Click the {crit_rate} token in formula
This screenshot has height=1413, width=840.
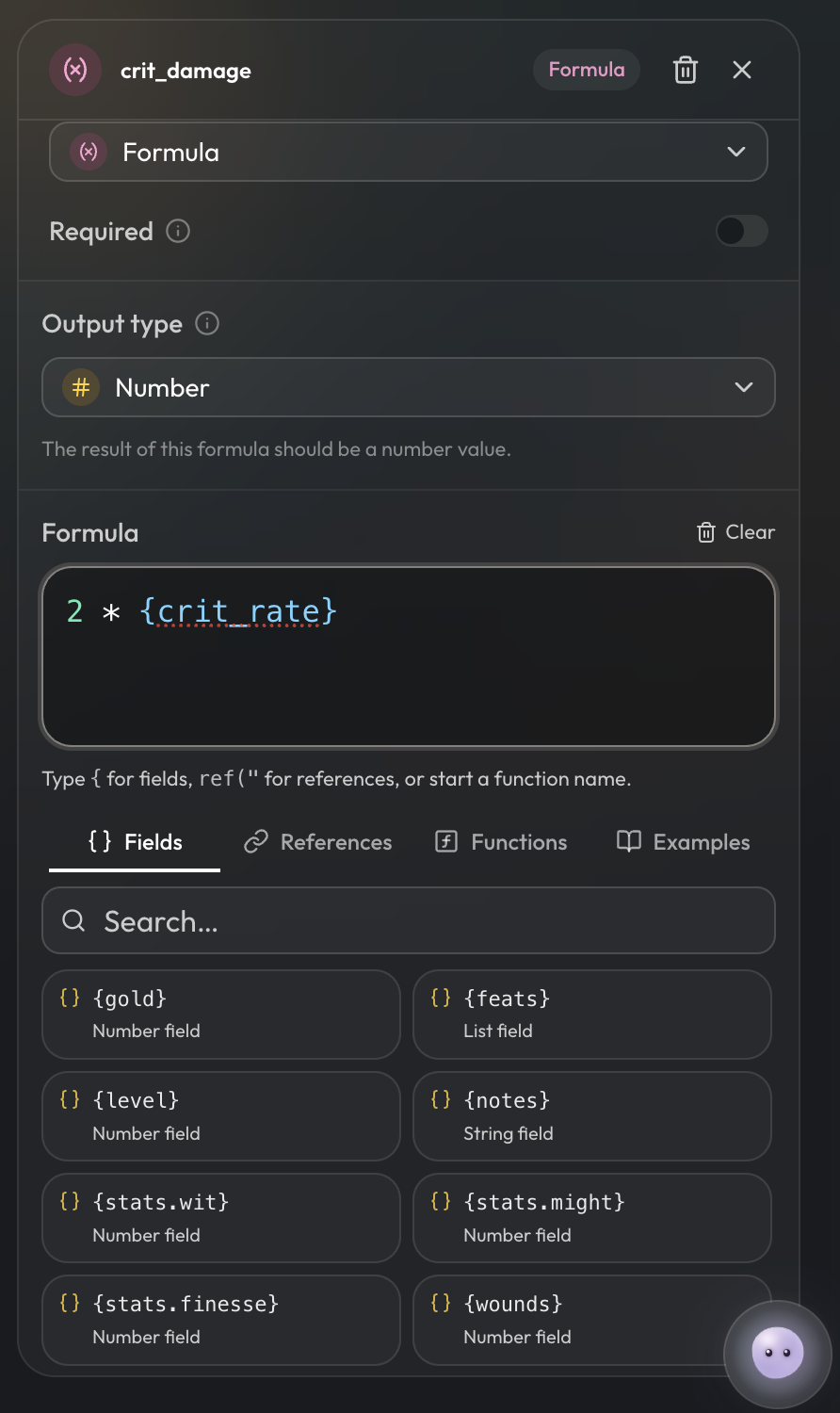click(x=238, y=611)
